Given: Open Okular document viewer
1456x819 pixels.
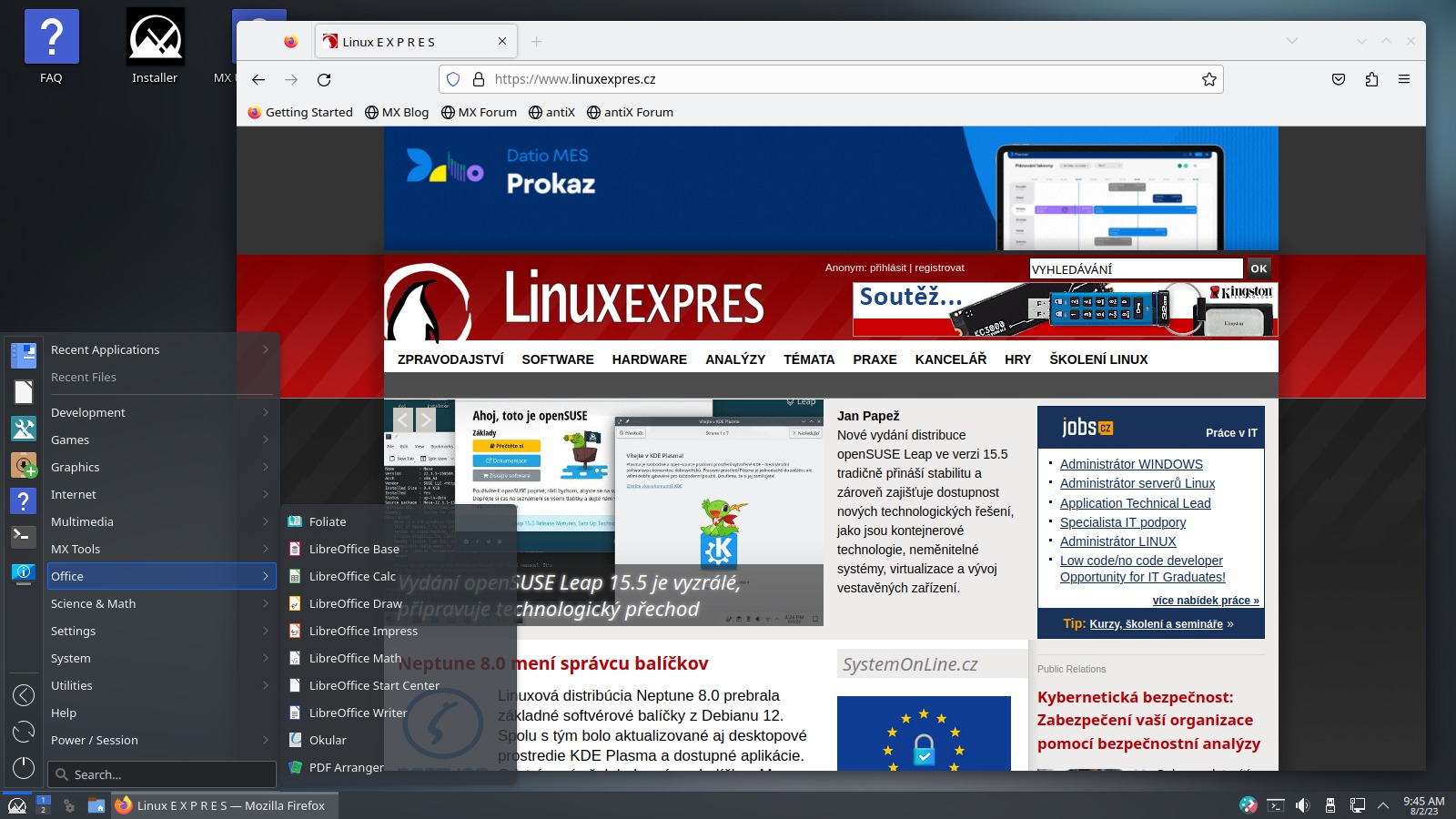Looking at the screenshot, I should point(399,740).
